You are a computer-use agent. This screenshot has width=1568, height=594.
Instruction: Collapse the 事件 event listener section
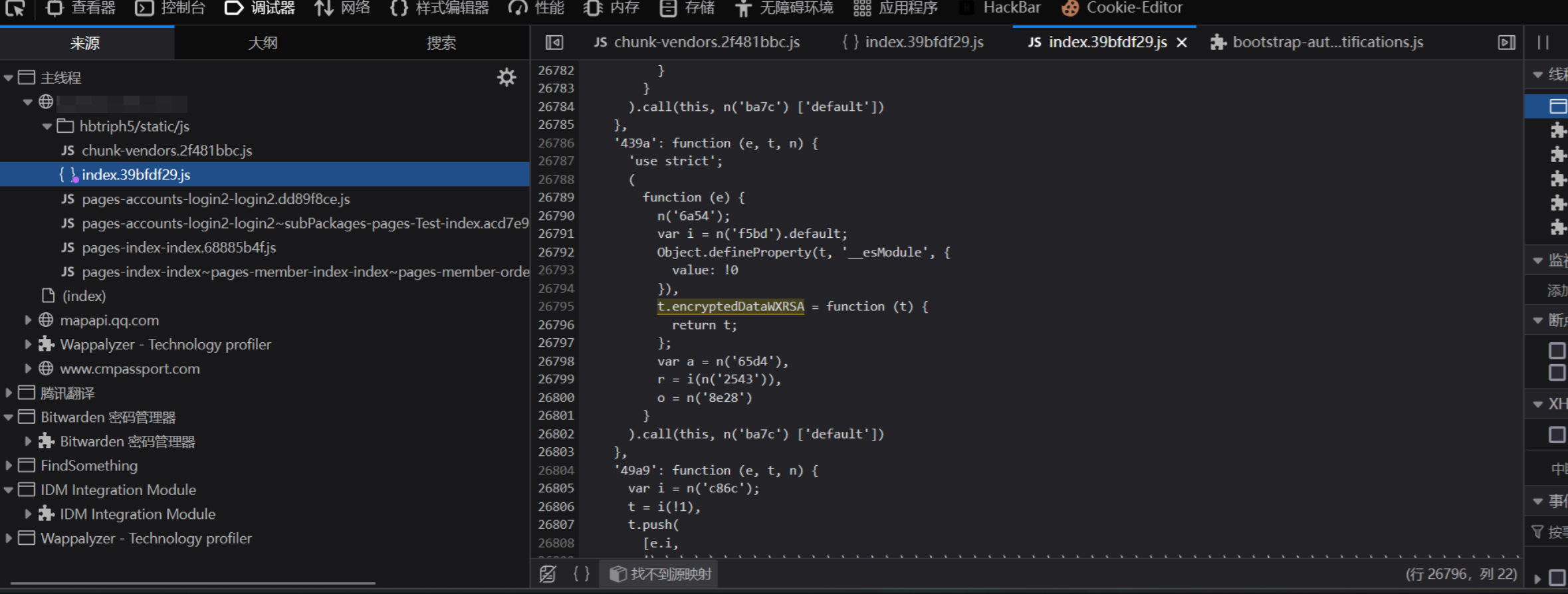tap(1537, 502)
